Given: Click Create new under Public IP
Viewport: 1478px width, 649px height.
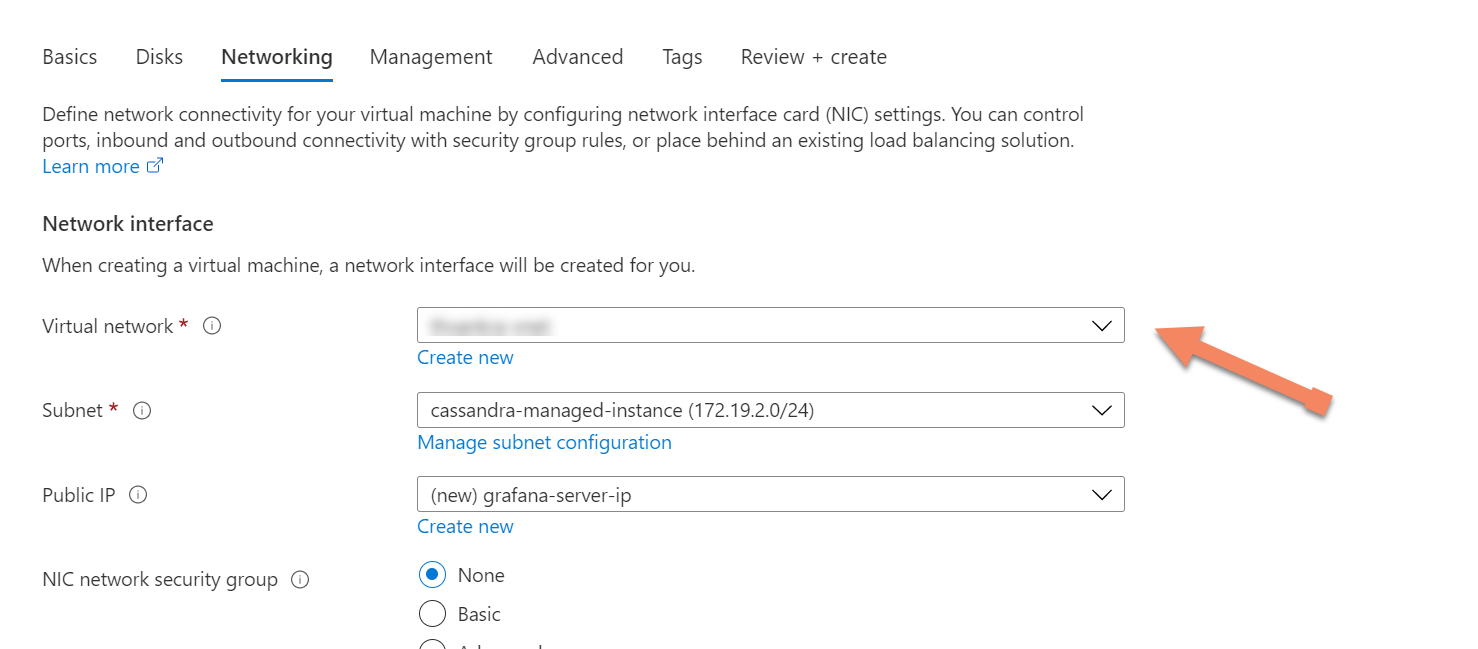Looking at the screenshot, I should pos(465,527).
